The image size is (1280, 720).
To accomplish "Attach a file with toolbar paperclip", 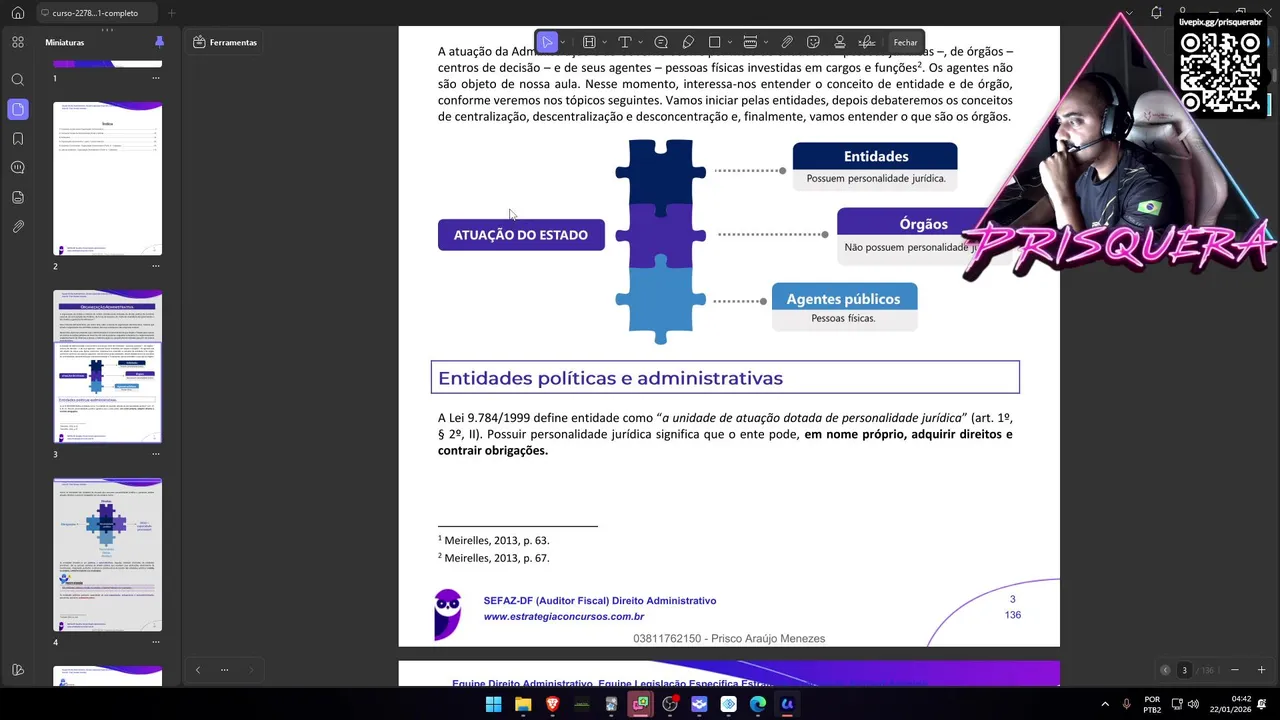I will point(787,42).
